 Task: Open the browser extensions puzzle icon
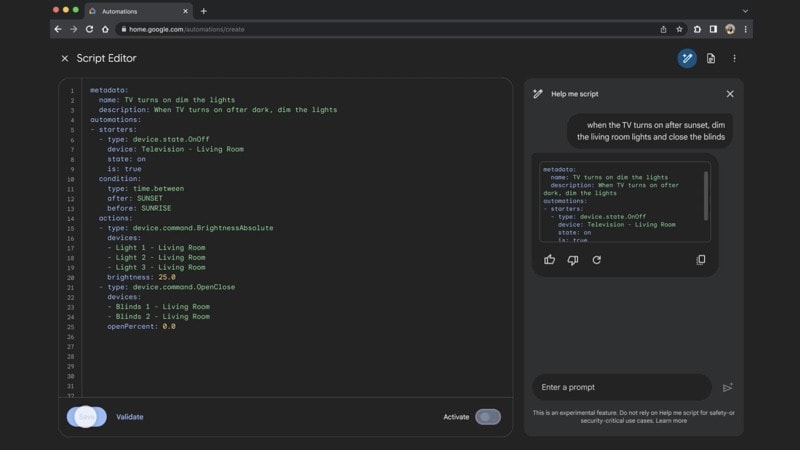(x=697, y=29)
